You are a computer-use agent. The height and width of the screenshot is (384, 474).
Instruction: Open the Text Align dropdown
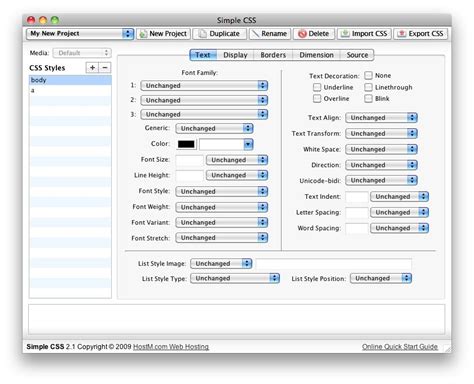(381, 118)
